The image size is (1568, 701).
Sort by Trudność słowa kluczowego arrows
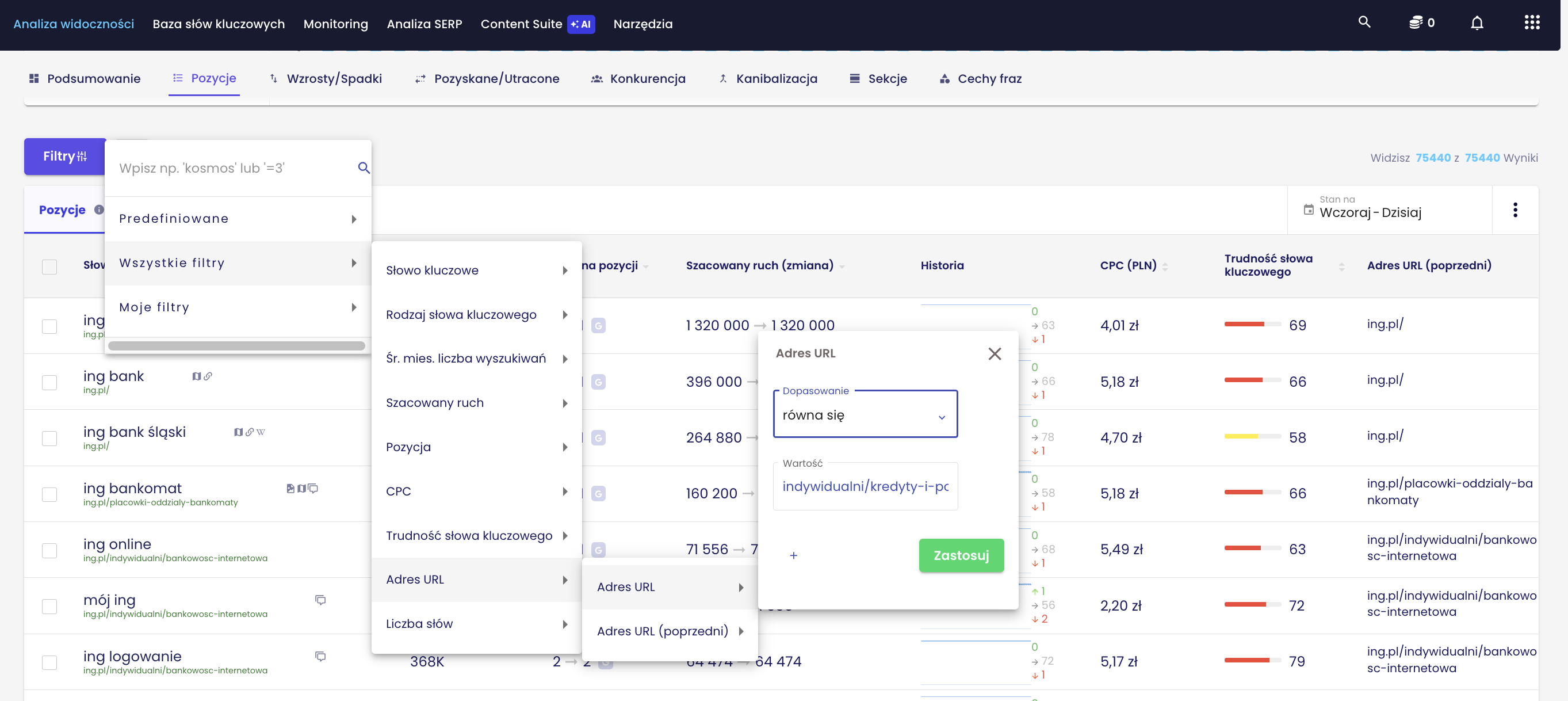point(1341,266)
